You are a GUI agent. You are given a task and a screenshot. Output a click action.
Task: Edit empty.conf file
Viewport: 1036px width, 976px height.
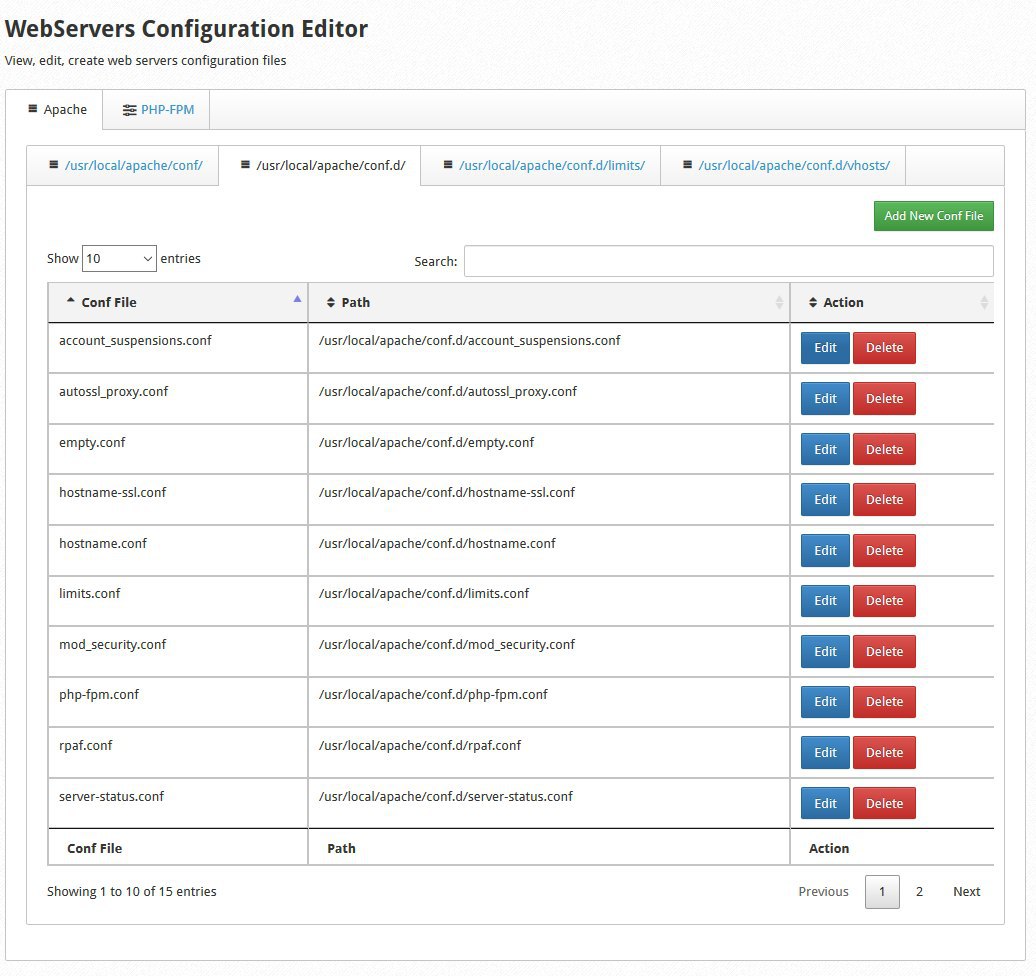[825, 449]
